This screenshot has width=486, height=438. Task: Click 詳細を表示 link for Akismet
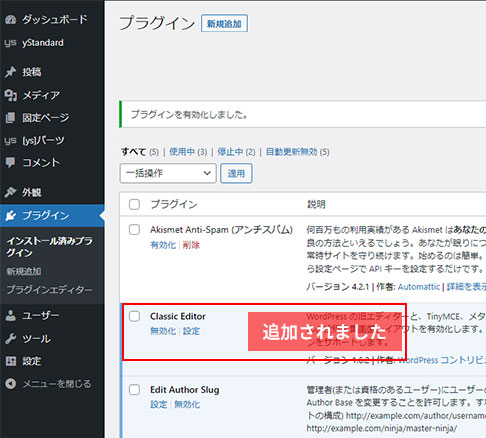point(466,287)
